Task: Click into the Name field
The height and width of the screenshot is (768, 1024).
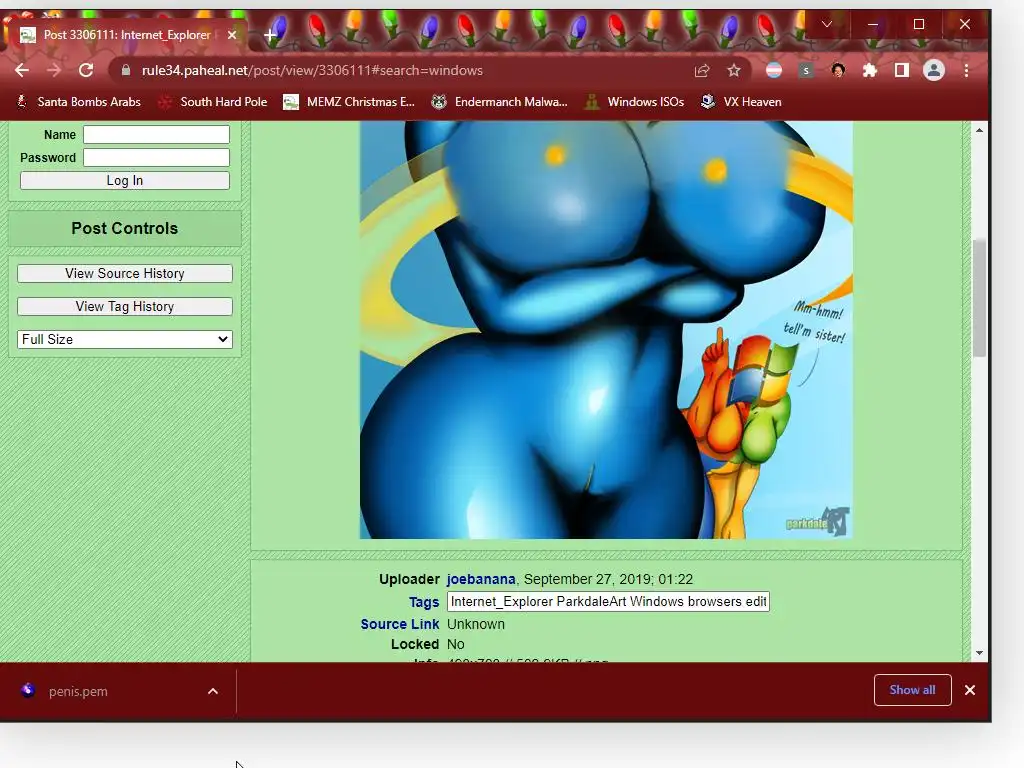Action: point(157,135)
